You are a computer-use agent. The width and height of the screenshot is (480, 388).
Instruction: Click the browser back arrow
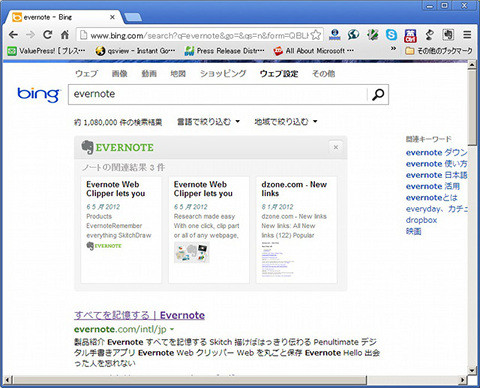(13, 35)
